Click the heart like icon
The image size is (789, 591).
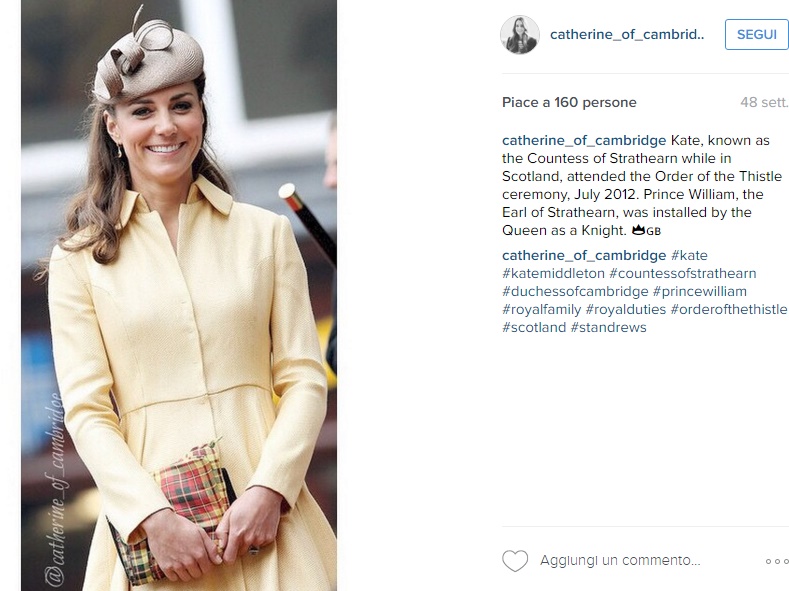(515, 560)
